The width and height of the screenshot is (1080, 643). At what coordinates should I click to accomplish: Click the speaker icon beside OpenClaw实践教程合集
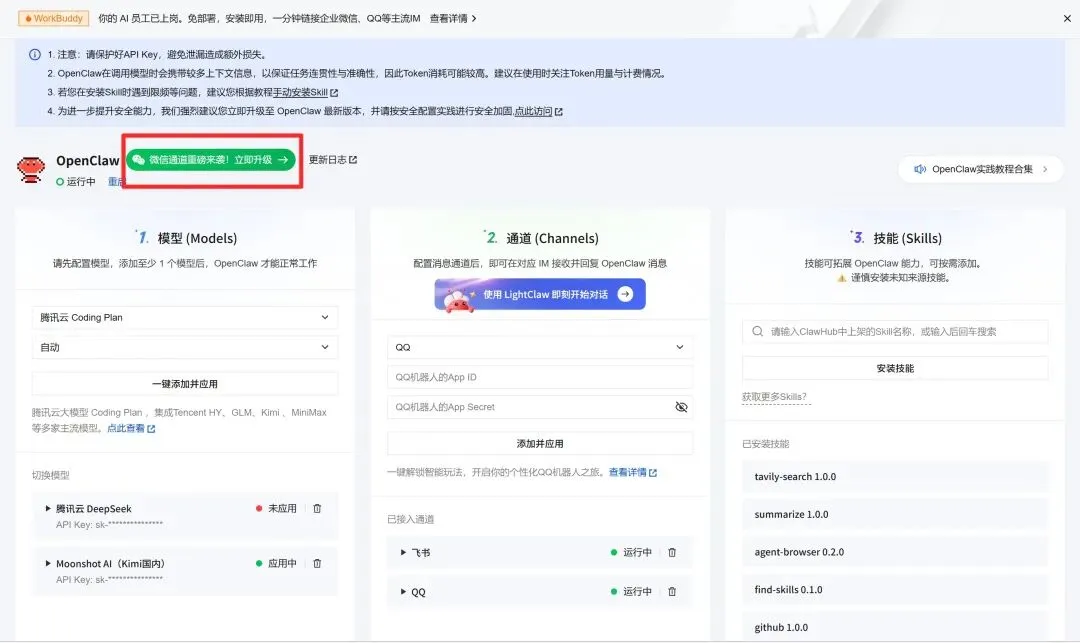pyautogui.click(x=920, y=169)
